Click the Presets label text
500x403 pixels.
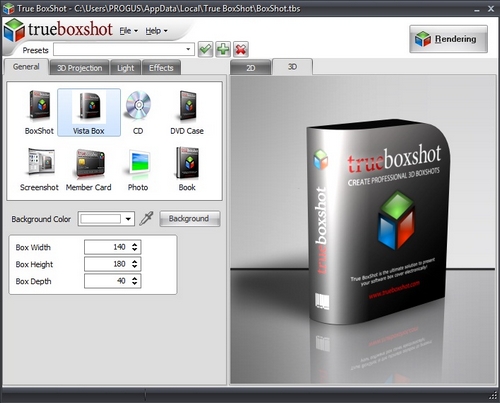(x=35, y=50)
